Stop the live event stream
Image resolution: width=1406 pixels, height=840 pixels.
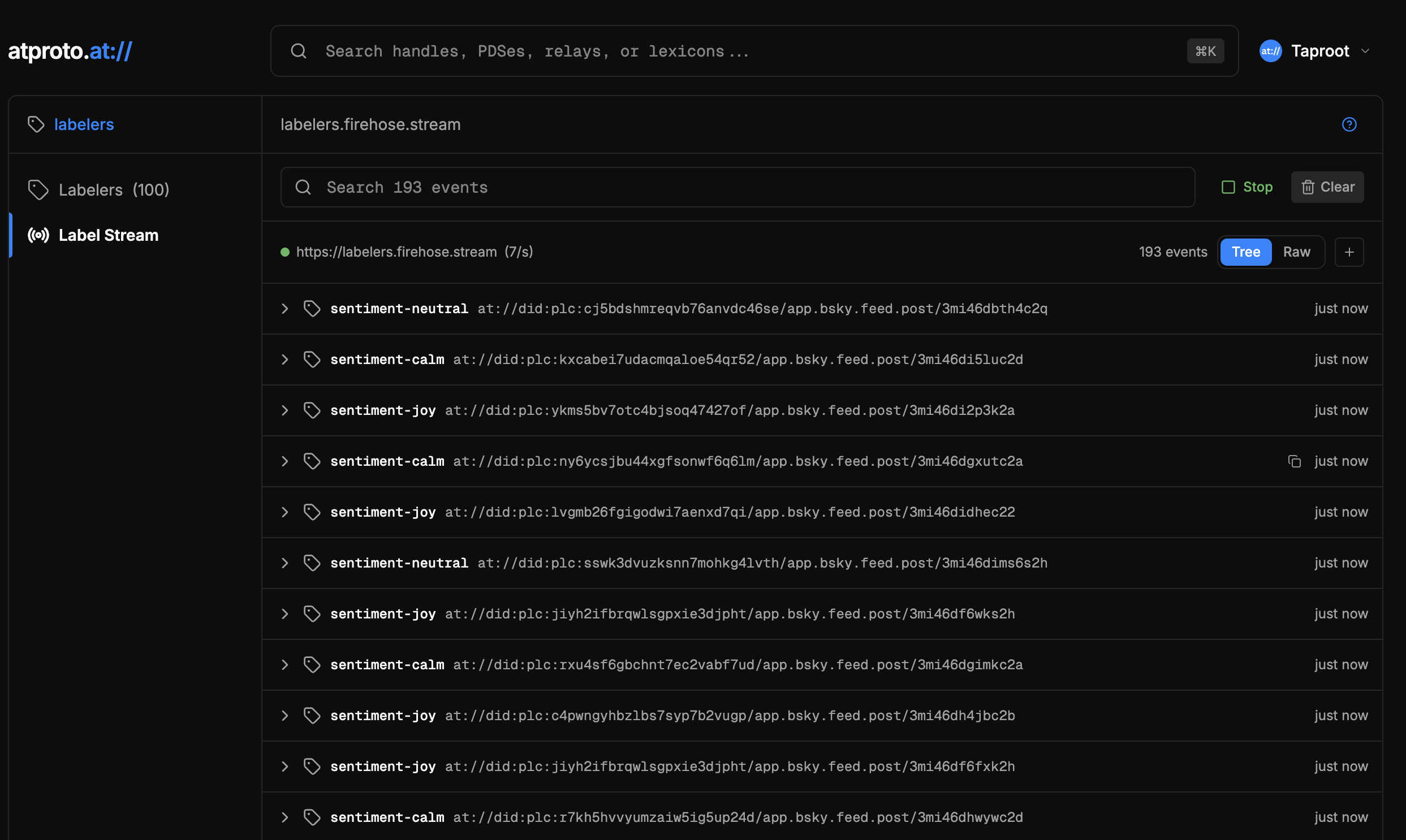click(1247, 187)
